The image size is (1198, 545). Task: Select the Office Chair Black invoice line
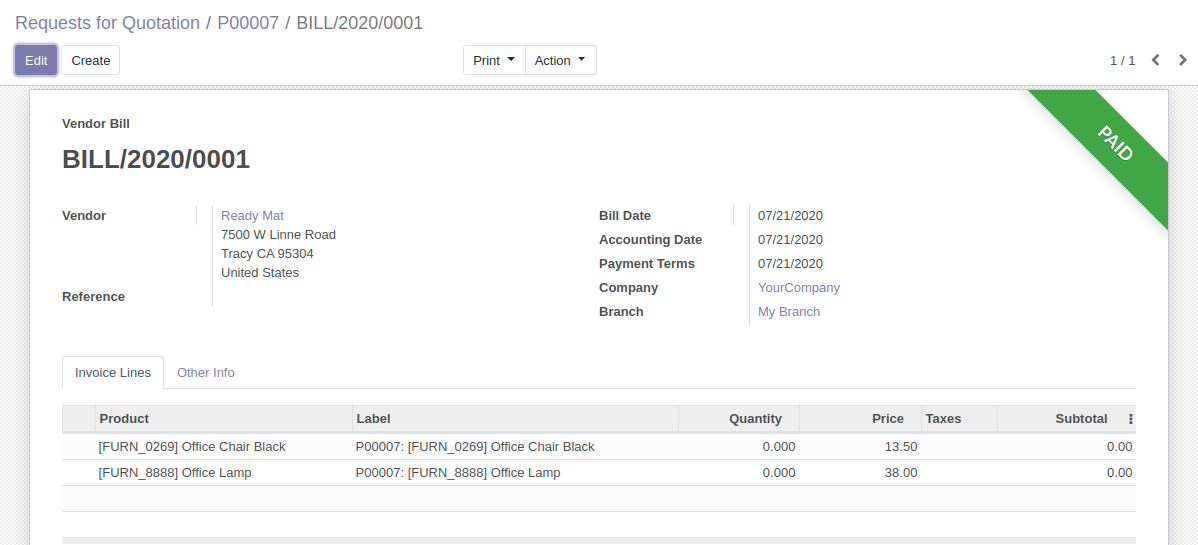point(192,446)
